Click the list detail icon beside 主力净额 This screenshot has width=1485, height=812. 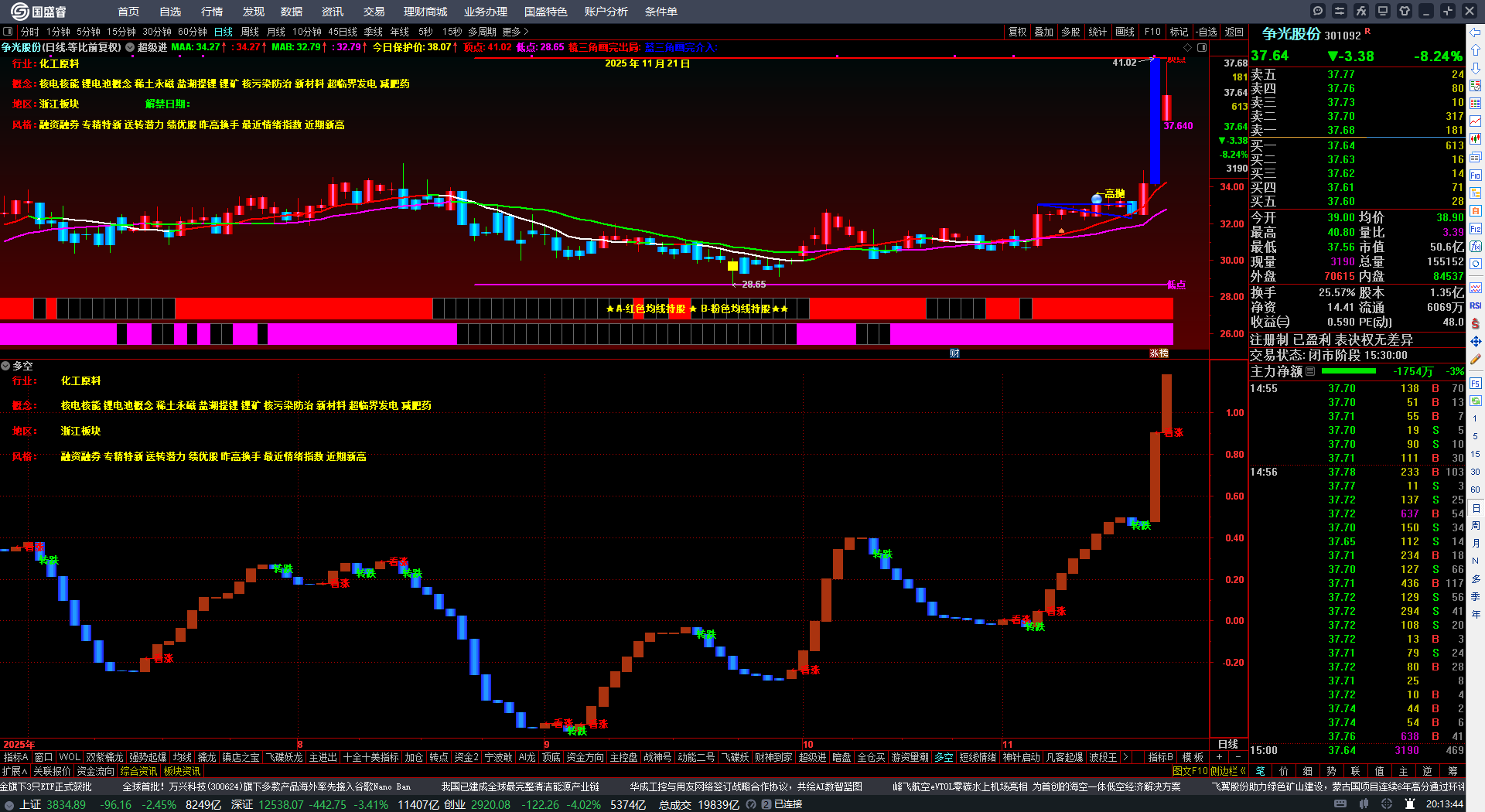click(x=1310, y=371)
